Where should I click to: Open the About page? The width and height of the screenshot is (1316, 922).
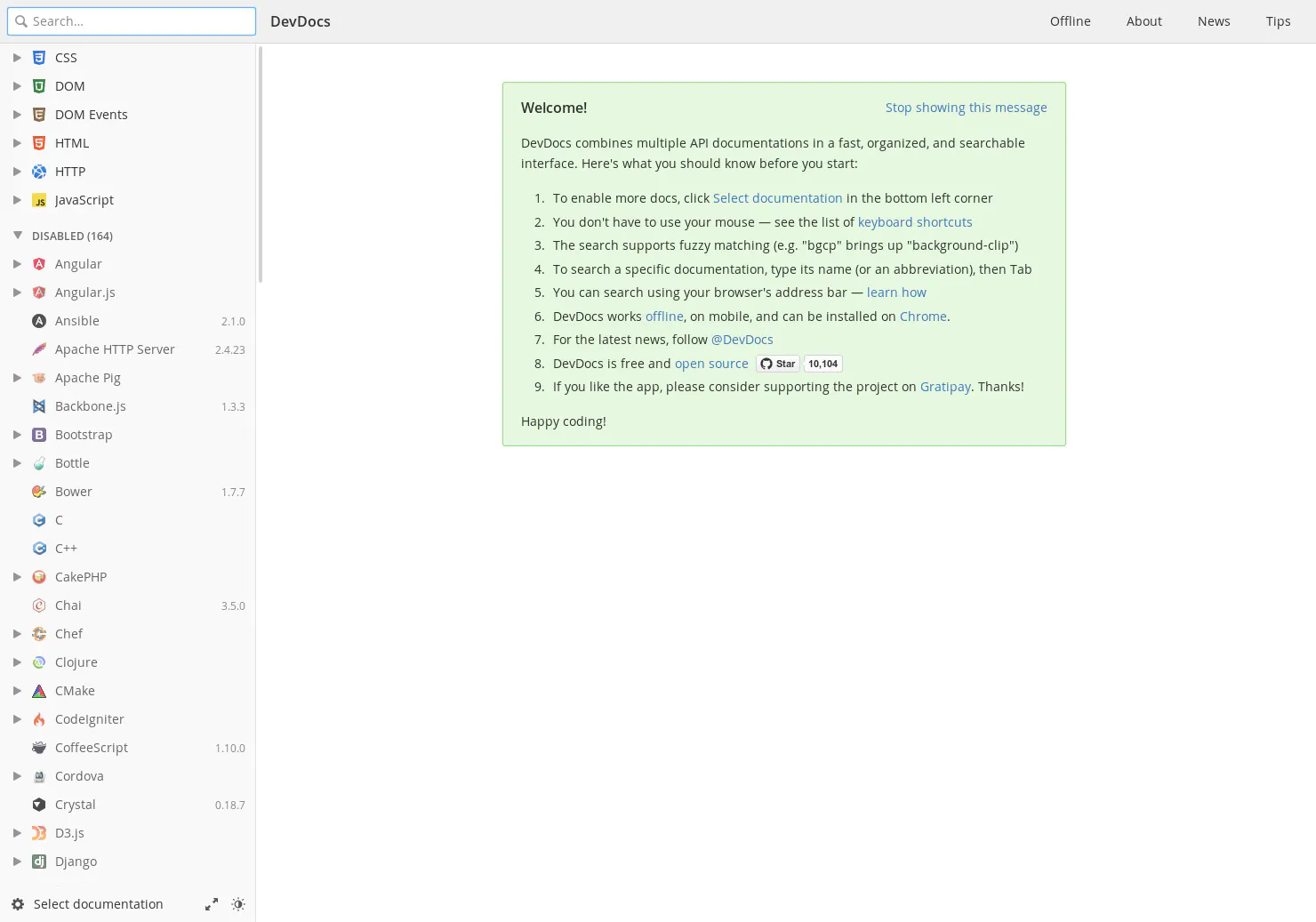[x=1143, y=21]
